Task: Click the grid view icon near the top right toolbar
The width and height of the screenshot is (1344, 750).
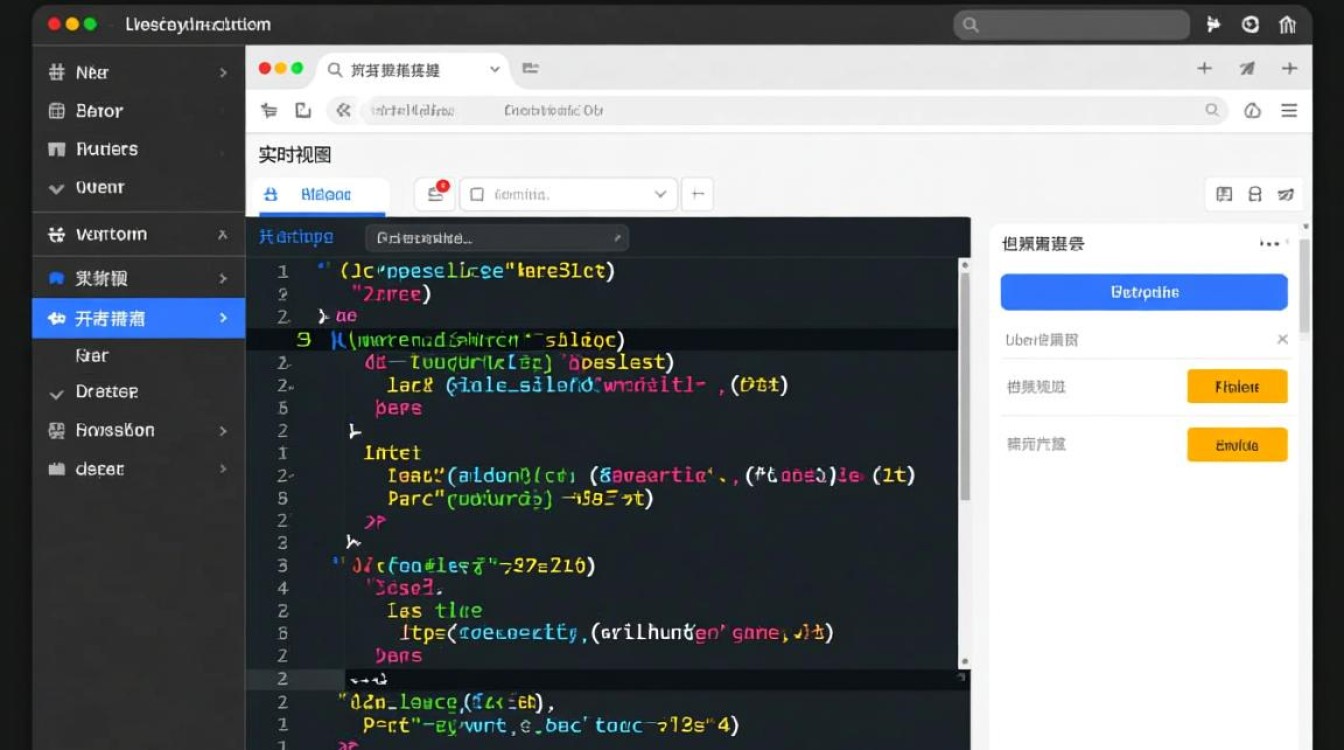Action: coord(1224,194)
